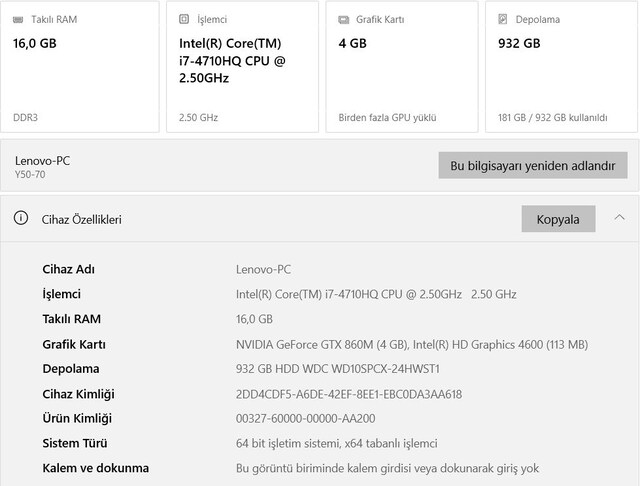Click the storage disk icon beside Depolama
Viewport: 640px width, 486px height.
pyautogui.click(x=503, y=19)
